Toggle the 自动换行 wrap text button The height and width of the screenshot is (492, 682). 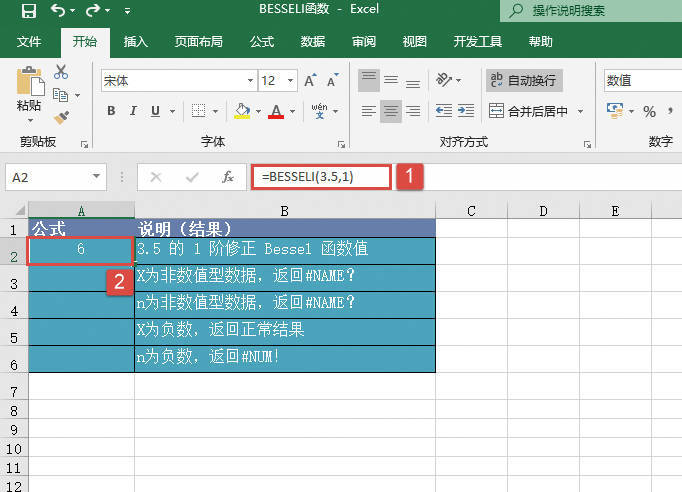click(x=522, y=81)
